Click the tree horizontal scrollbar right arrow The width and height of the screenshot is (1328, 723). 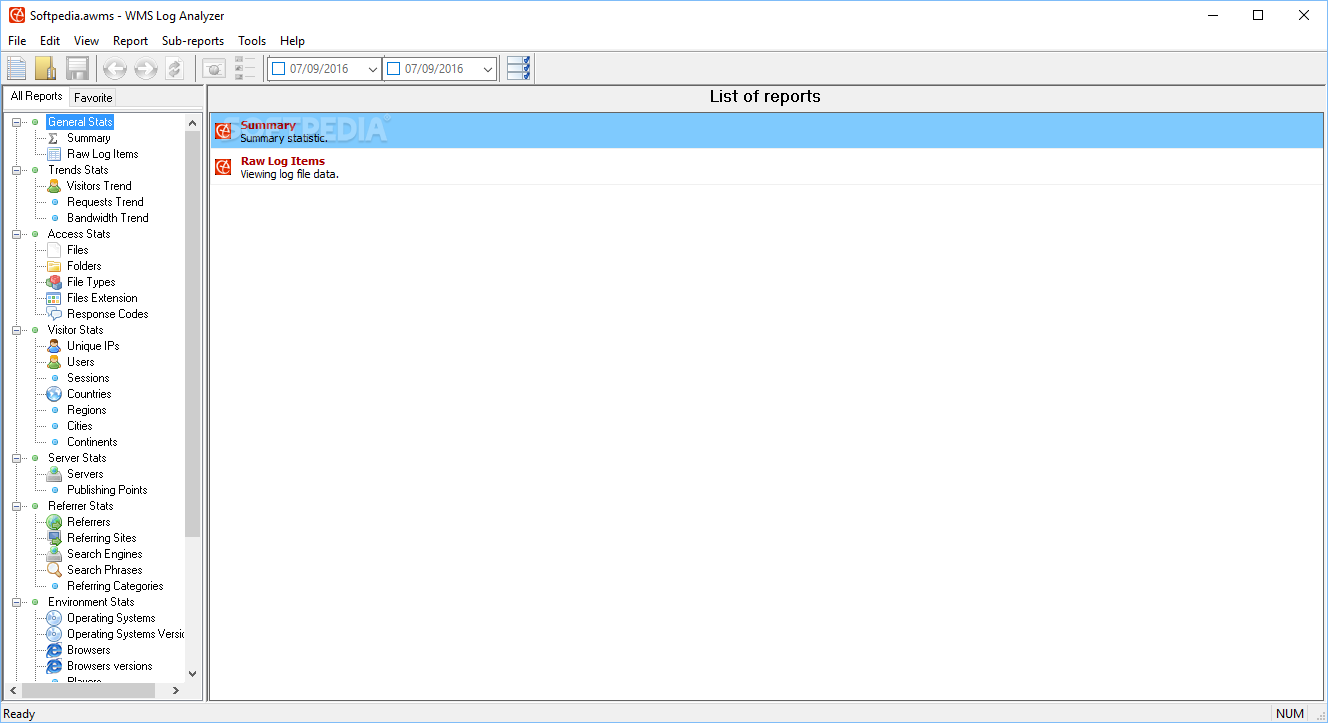[176, 691]
